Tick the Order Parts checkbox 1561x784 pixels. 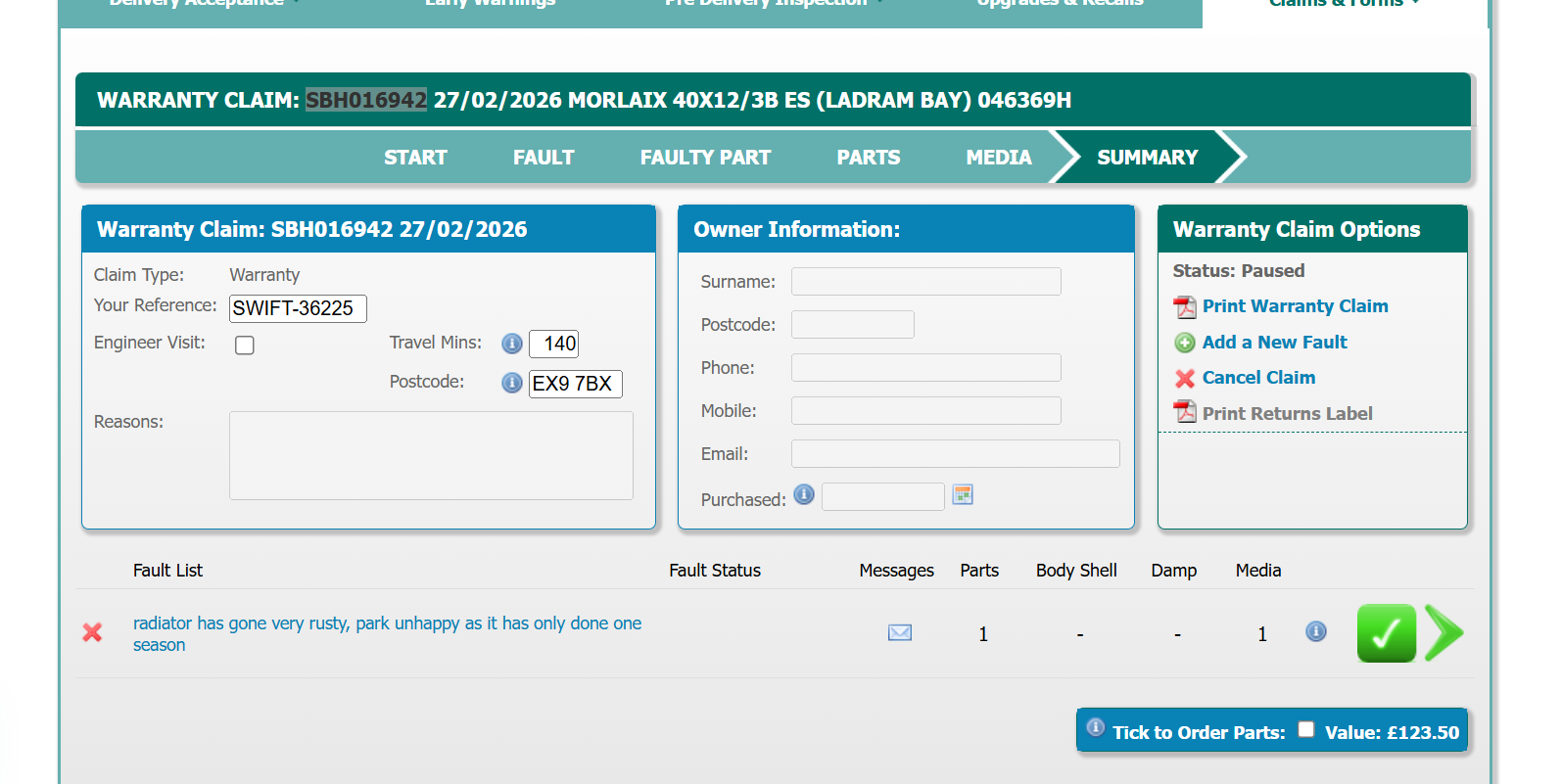[x=1305, y=729]
